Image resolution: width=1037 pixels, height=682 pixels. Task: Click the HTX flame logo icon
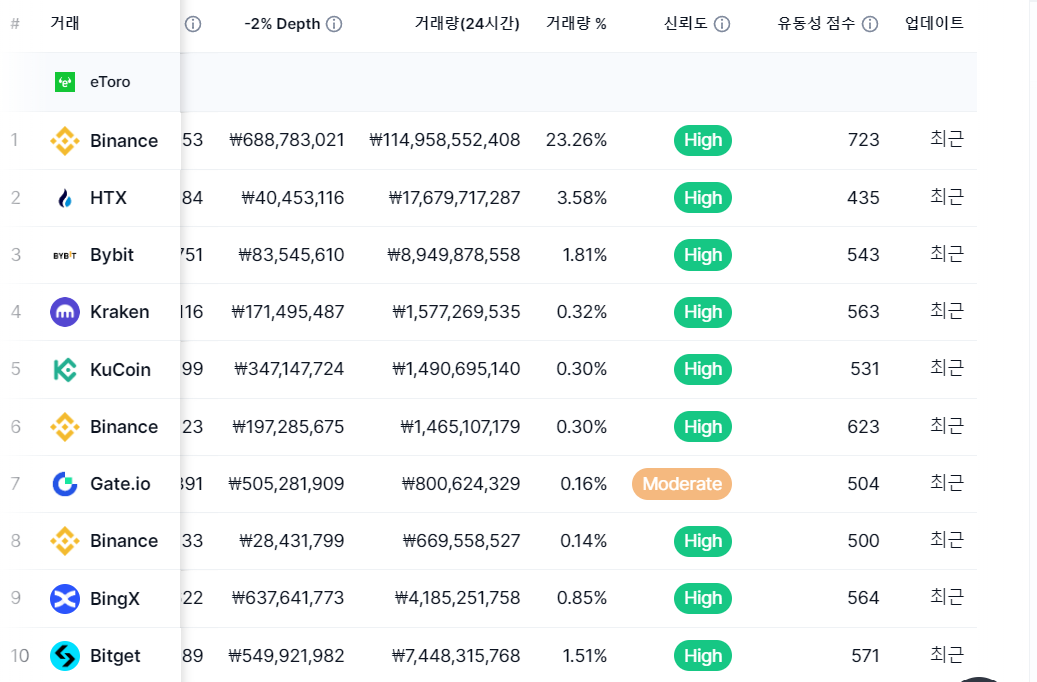pyautogui.click(x=65, y=198)
